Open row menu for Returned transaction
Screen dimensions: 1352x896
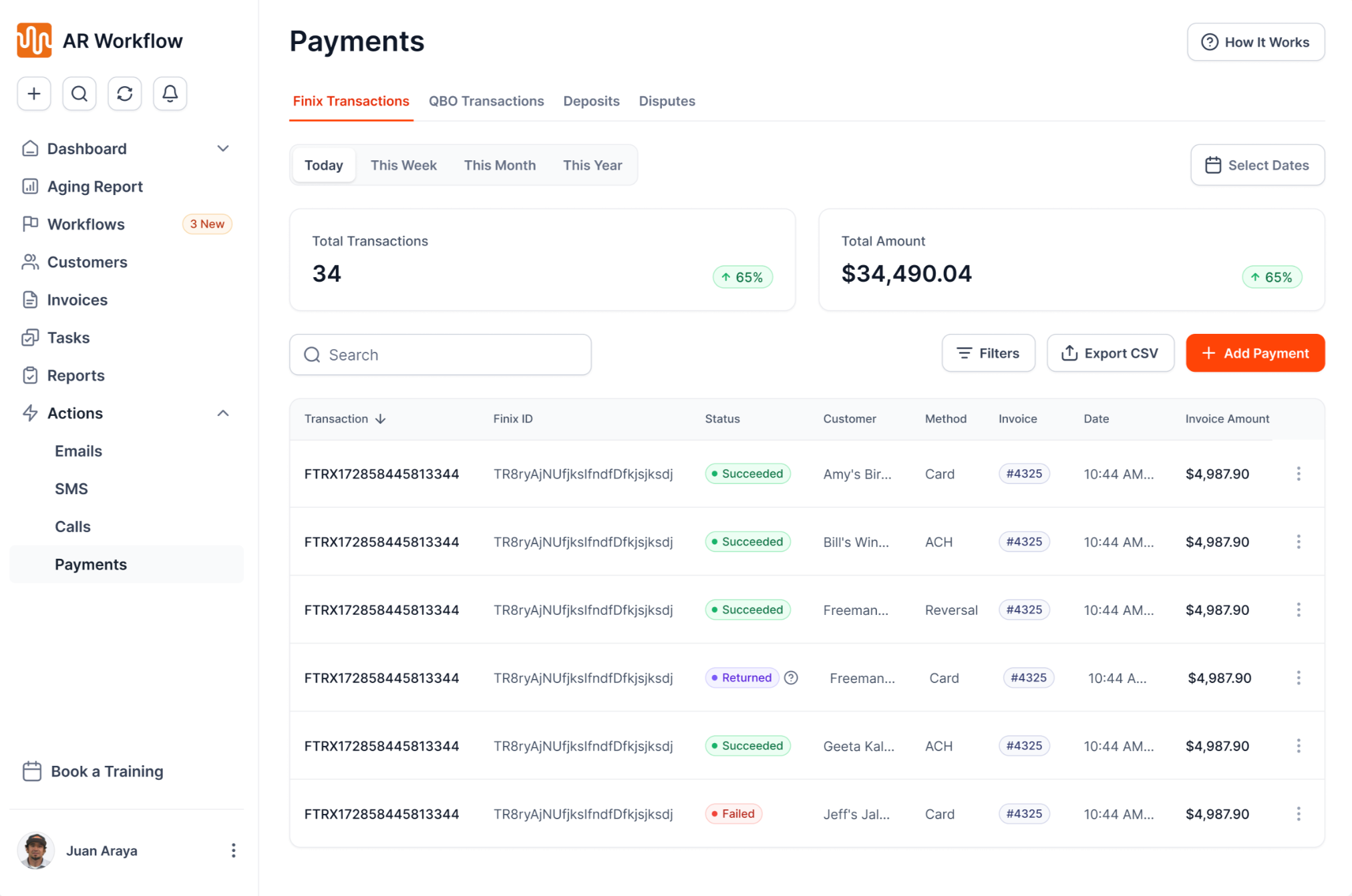point(1299,678)
